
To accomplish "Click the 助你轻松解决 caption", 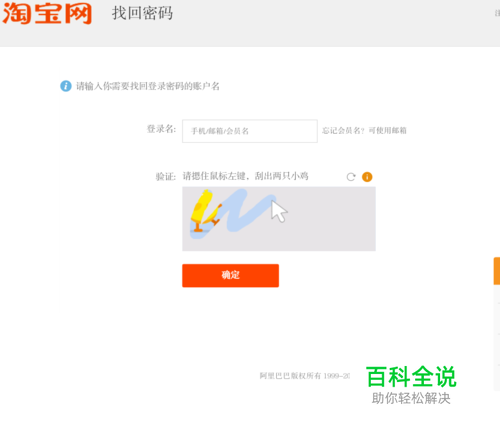I will (x=411, y=398).
